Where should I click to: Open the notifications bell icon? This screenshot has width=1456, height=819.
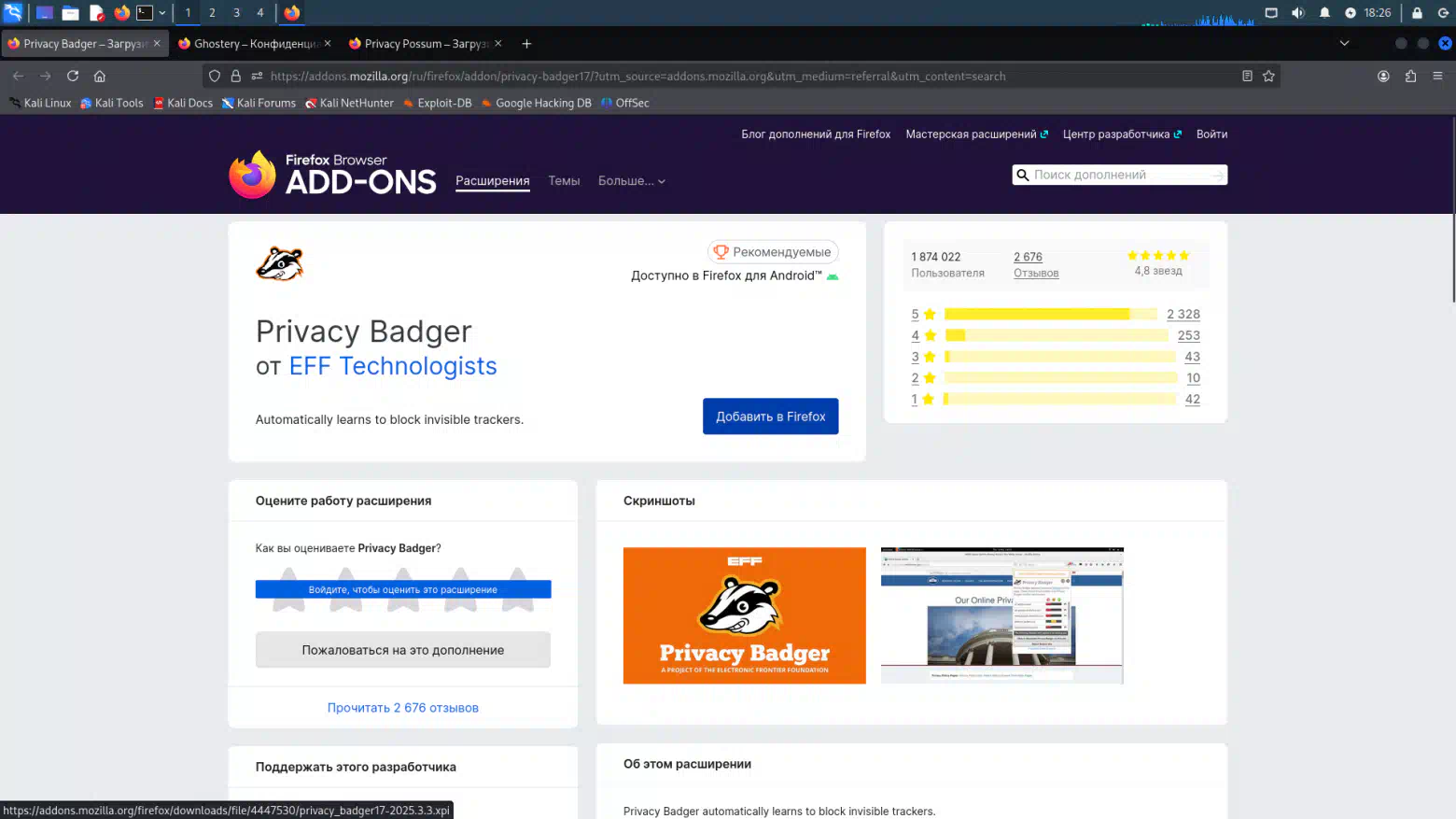[x=1324, y=13]
